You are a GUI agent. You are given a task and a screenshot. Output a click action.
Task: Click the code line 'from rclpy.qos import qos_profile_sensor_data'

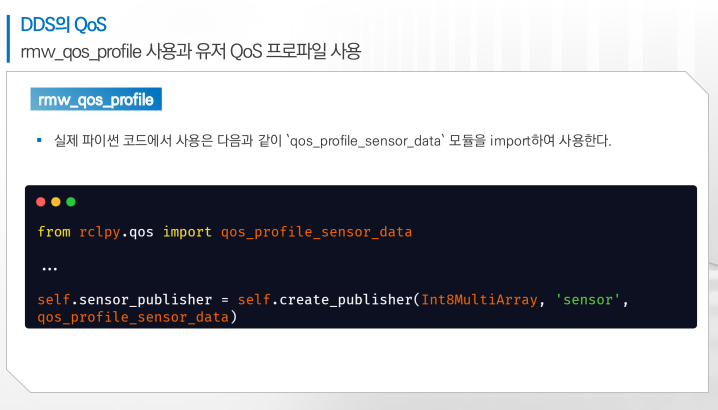(x=225, y=232)
